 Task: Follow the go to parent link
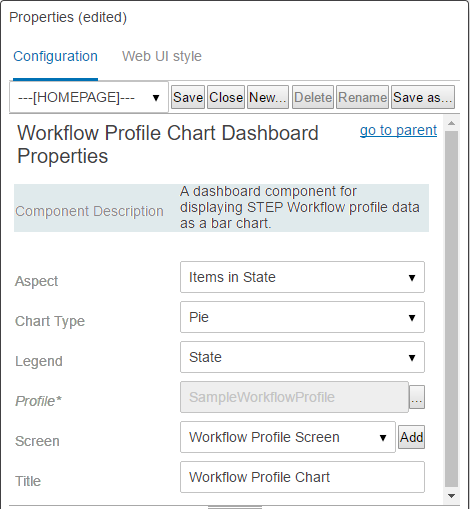398,130
